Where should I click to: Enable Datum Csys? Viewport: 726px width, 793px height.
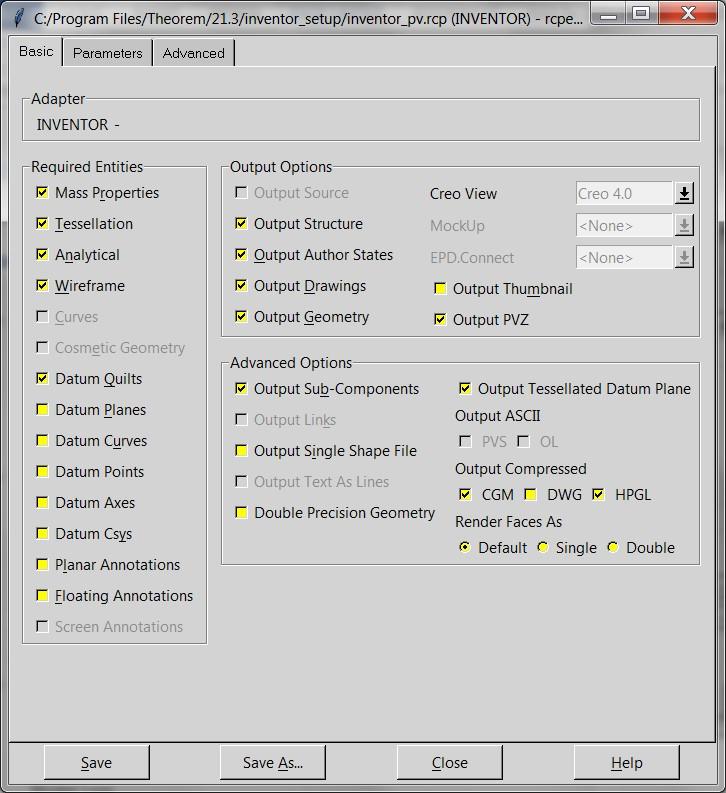pos(42,533)
